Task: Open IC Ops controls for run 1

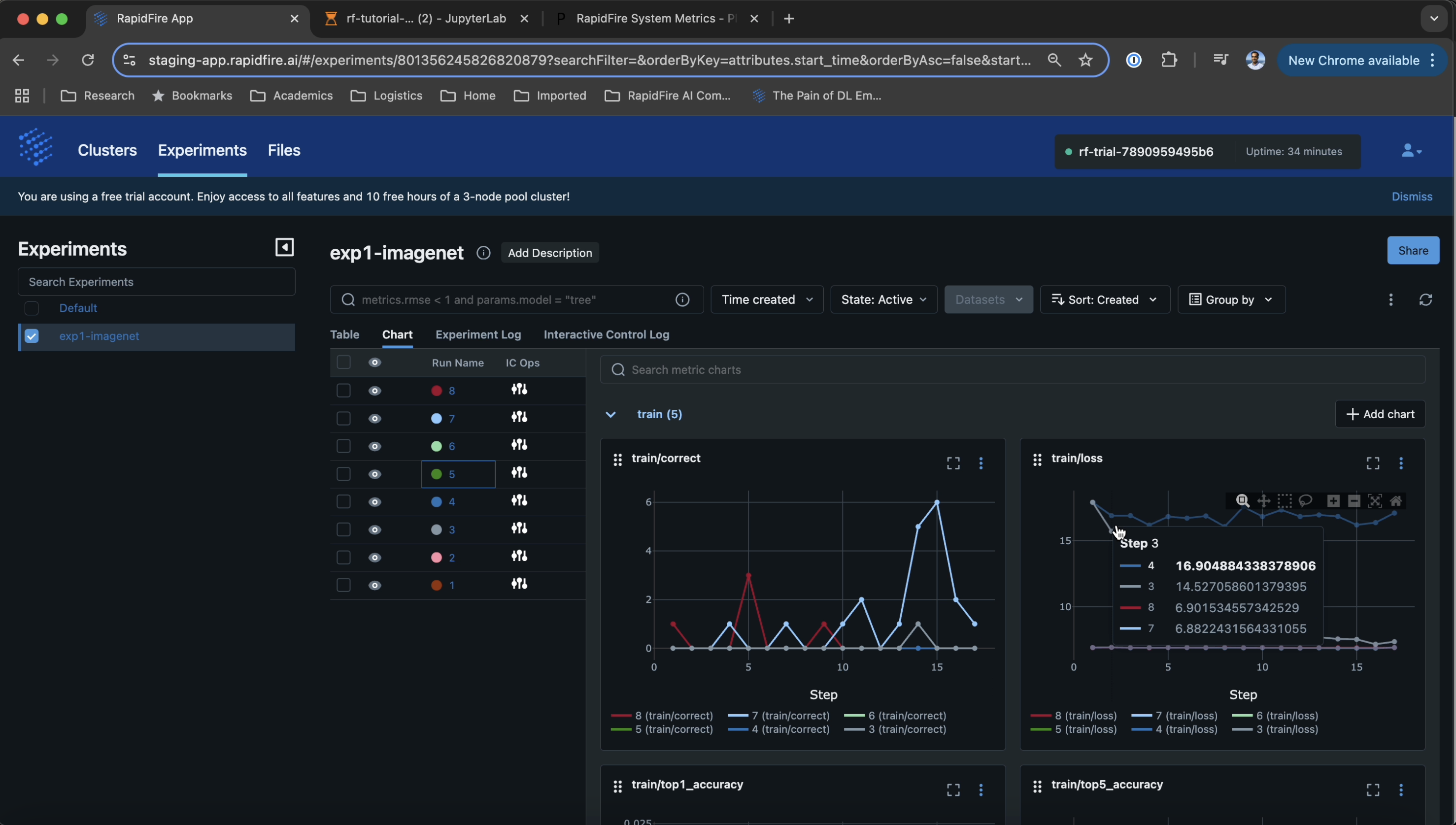Action: point(519,584)
